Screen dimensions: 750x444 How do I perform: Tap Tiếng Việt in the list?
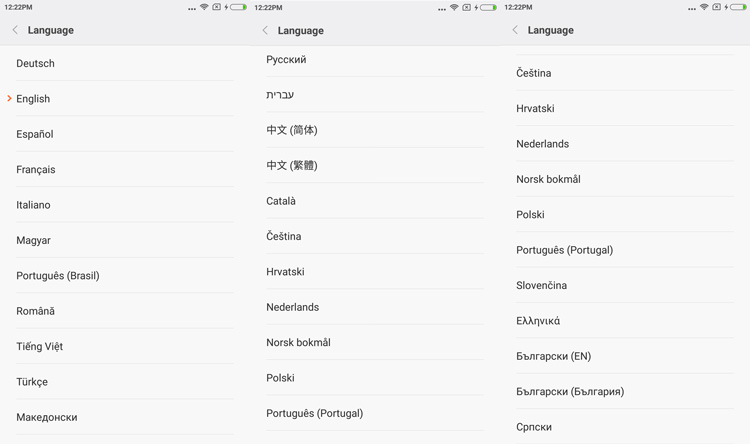pos(39,346)
